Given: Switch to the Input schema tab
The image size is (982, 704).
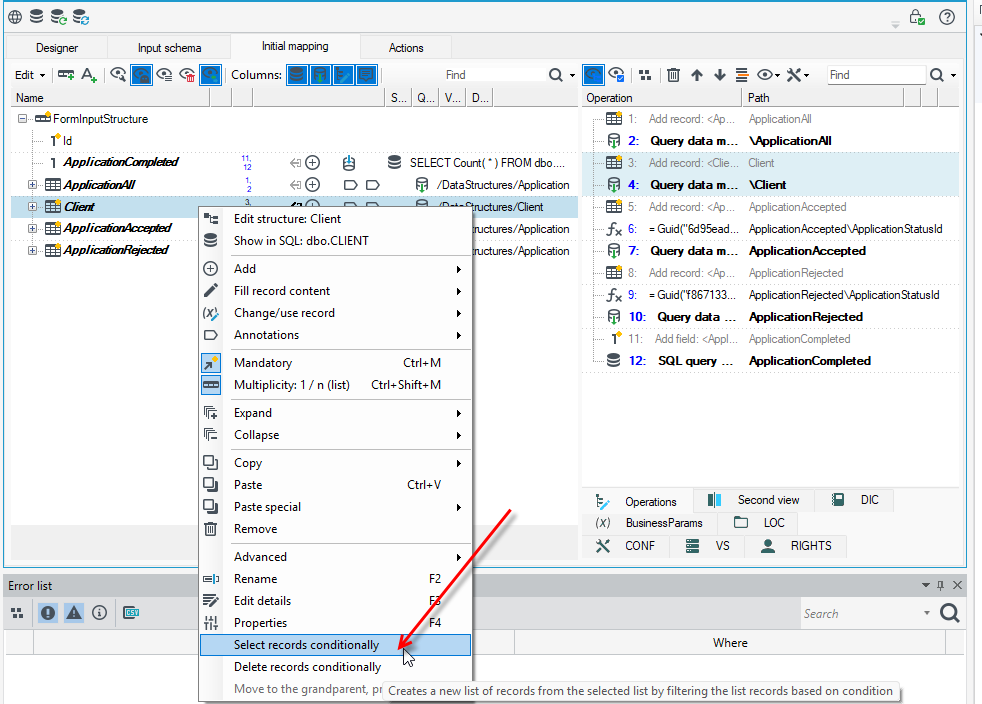Looking at the screenshot, I should (x=169, y=48).
